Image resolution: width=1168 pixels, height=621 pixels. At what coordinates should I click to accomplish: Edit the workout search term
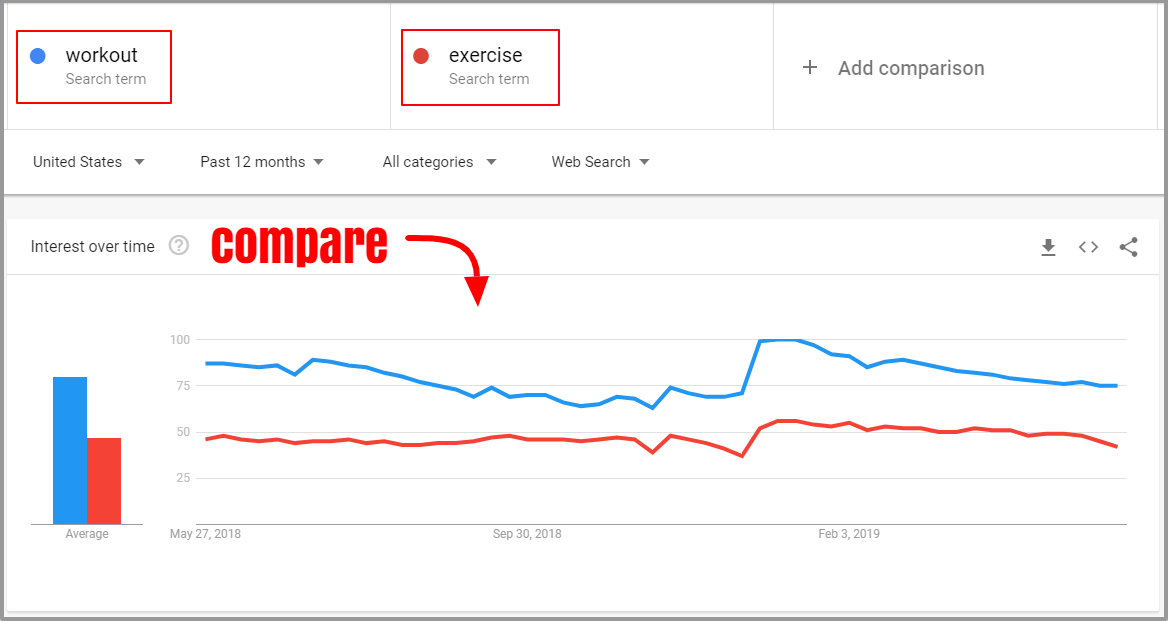tap(102, 55)
